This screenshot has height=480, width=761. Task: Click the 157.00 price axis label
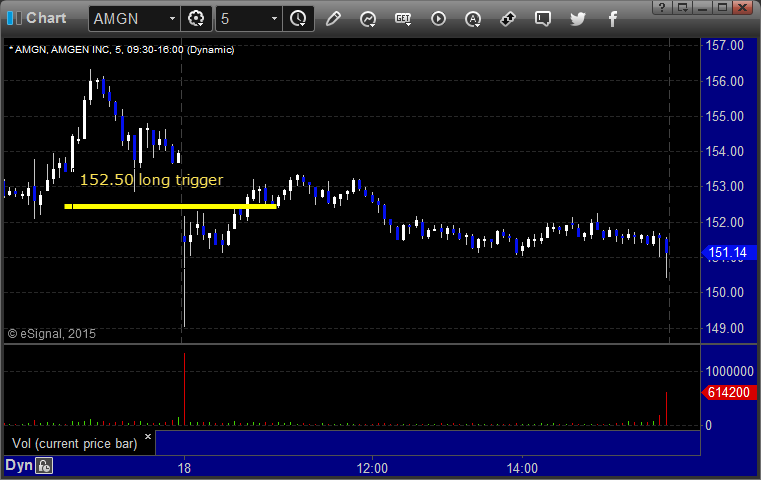point(725,46)
